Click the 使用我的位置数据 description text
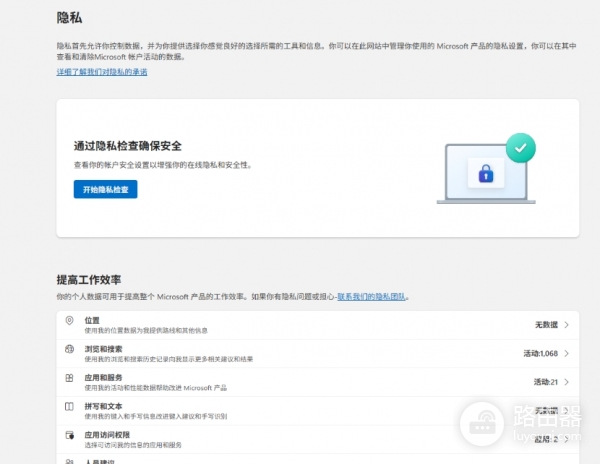 pyautogui.click(x=146, y=330)
